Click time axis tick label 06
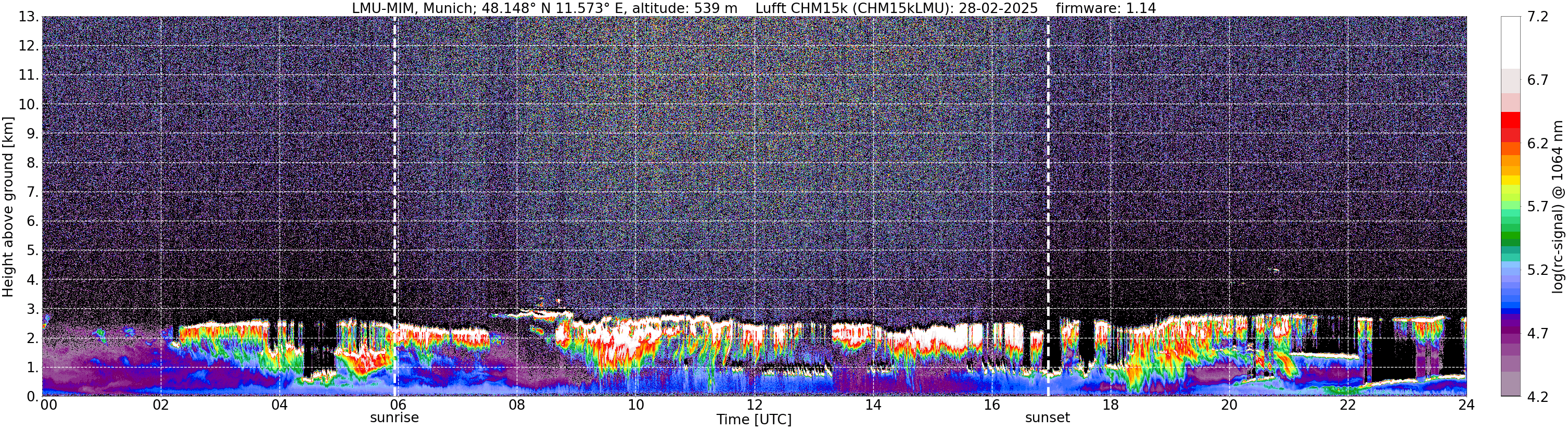 point(398,405)
